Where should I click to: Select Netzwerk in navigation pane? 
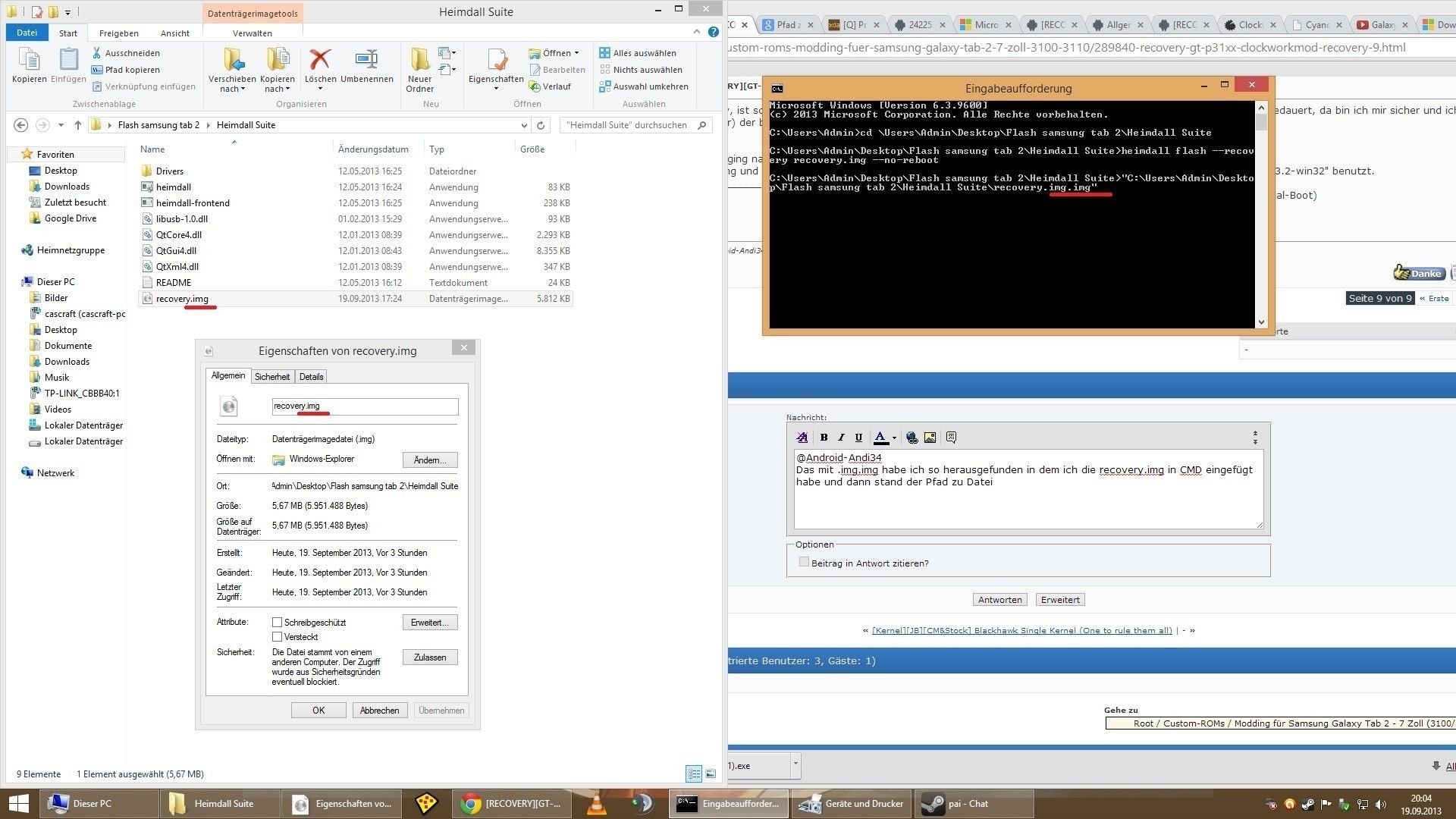tap(55, 473)
